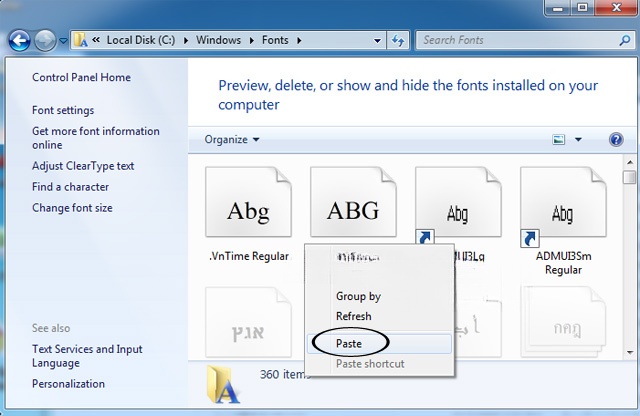Click the ADMUI3Sm Regular font name
640x416 pixels.
point(563,263)
